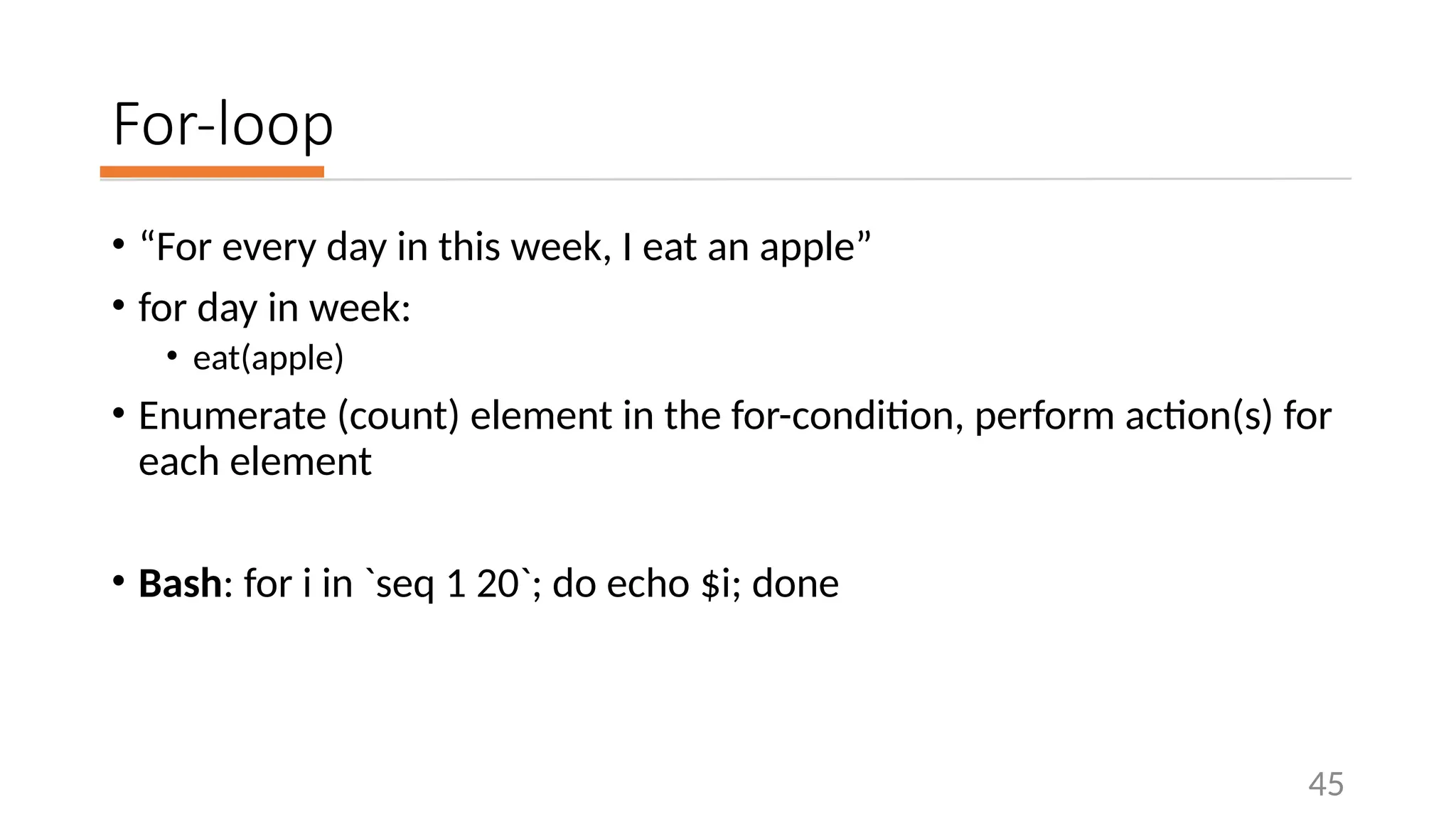Screen dimensions: 1456x819
Task: Click 'perform action(s) for' text
Action: coord(1153,417)
